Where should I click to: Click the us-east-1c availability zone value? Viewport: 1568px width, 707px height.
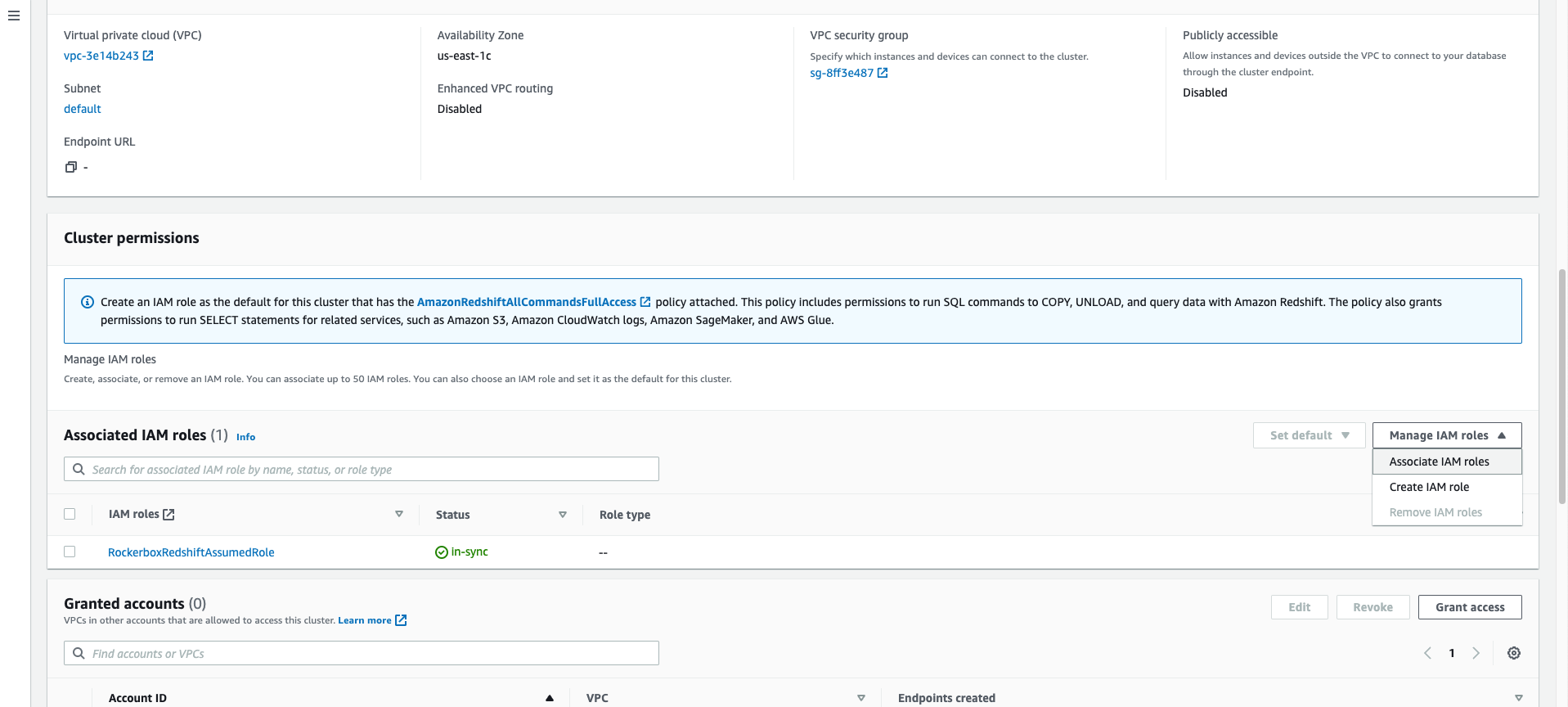[x=464, y=56]
